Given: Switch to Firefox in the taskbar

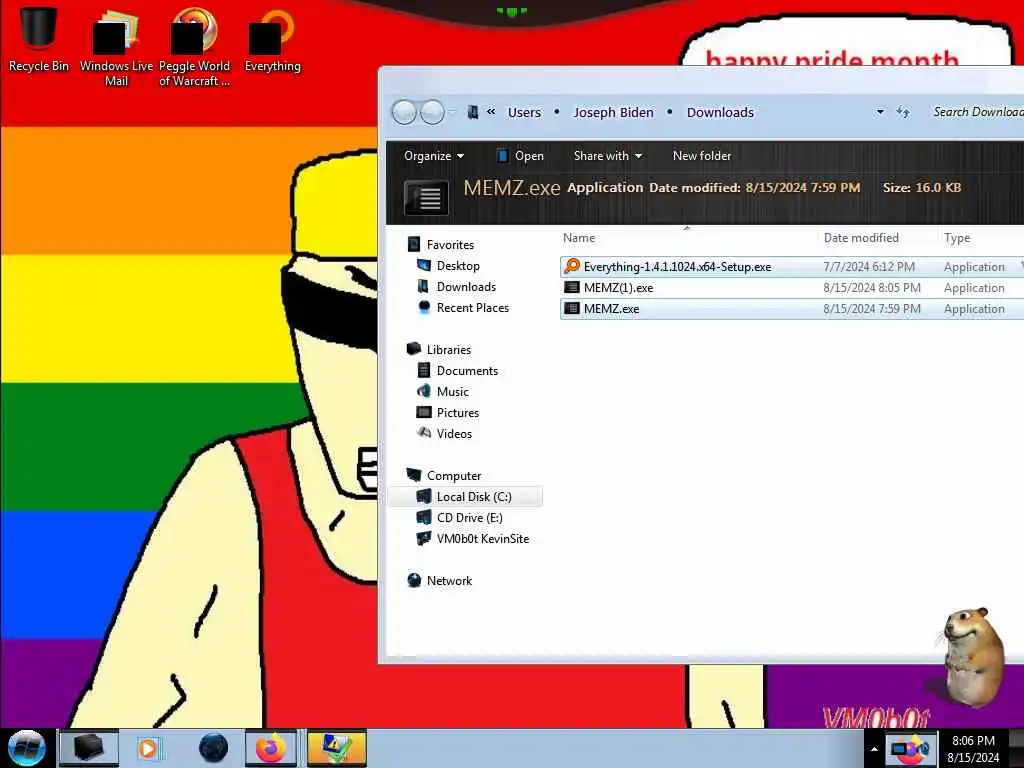Looking at the screenshot, I should pyautogui.click(x=270, y=748).
